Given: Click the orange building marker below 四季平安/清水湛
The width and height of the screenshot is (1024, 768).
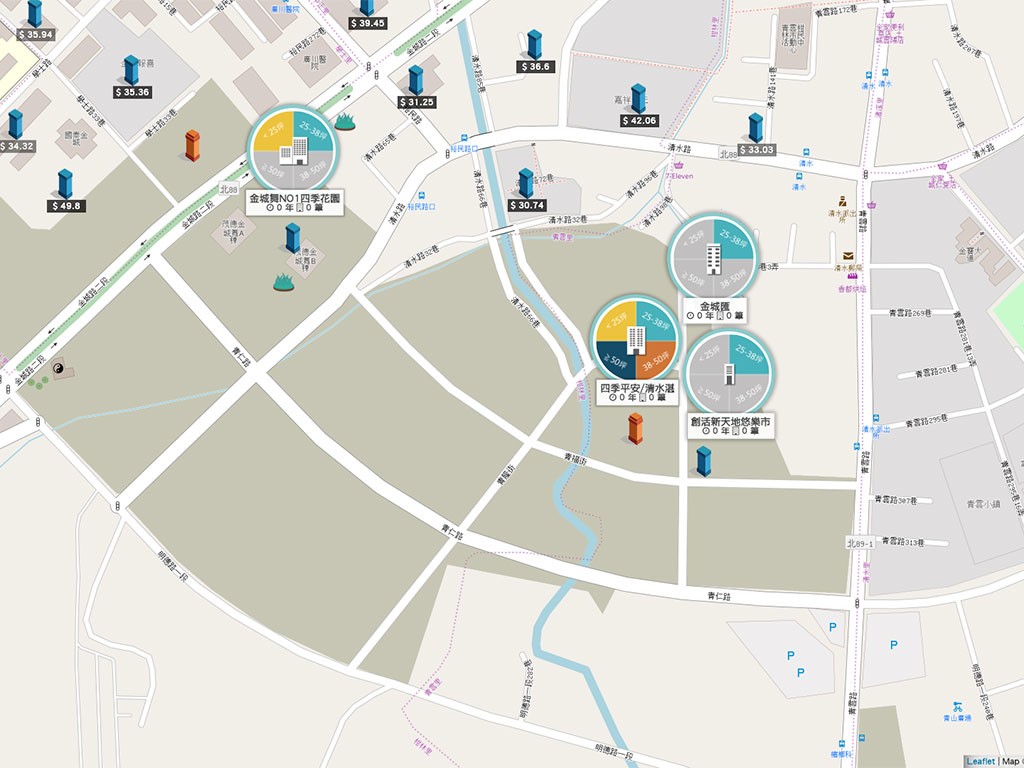Looking at the screenshot, I should pyautogui.click(x=635, y=428).
